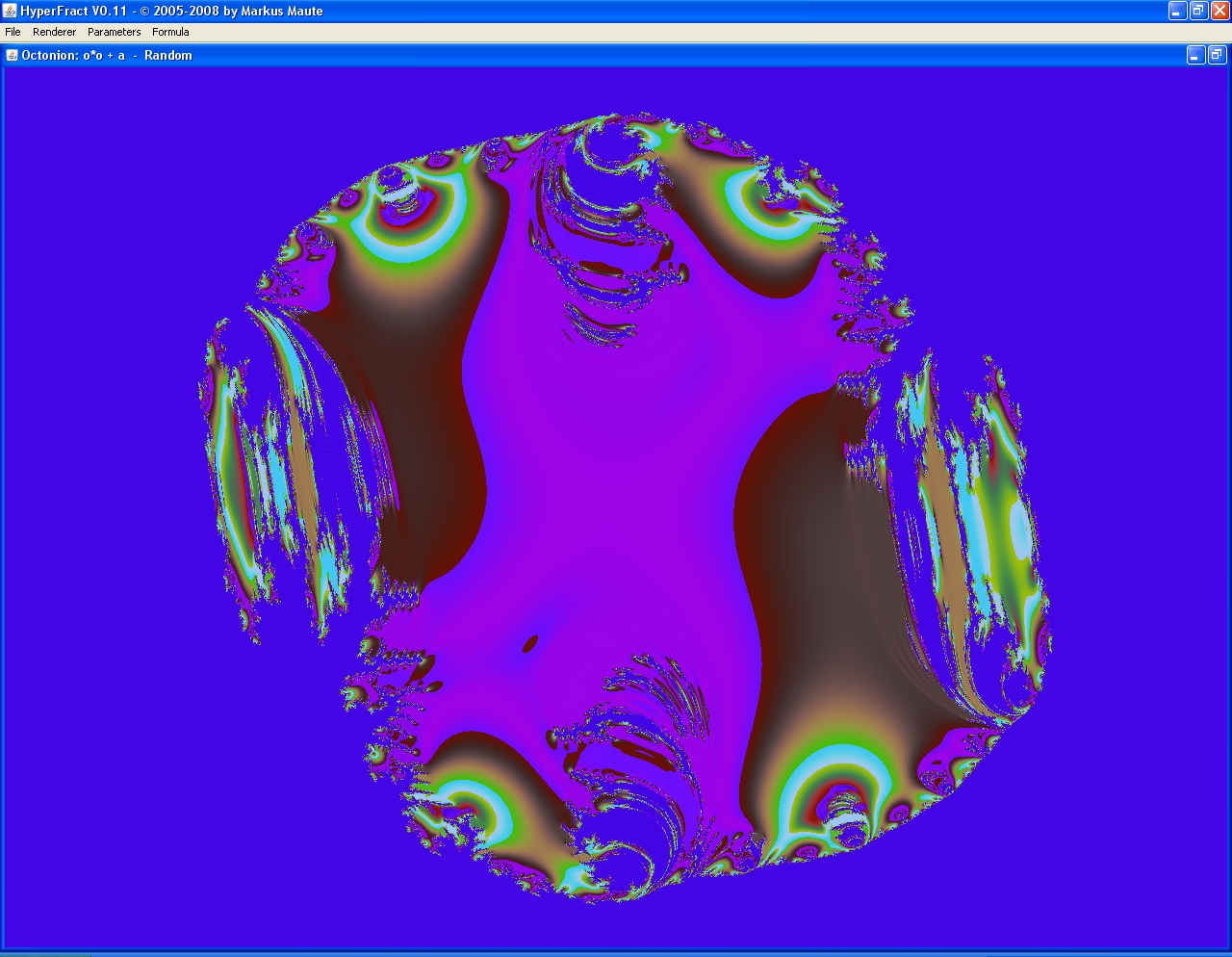
Task: Minimize the HyperFract main window
Action: coord(1177,11)
